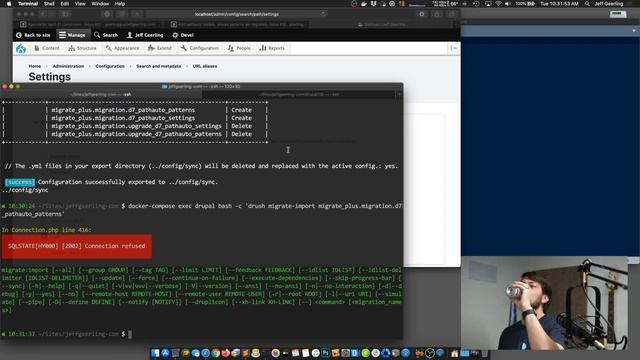The image size is (640, 360).
Task: Click the highlighted [success] label in terminal
Action: tap(20, 182)
